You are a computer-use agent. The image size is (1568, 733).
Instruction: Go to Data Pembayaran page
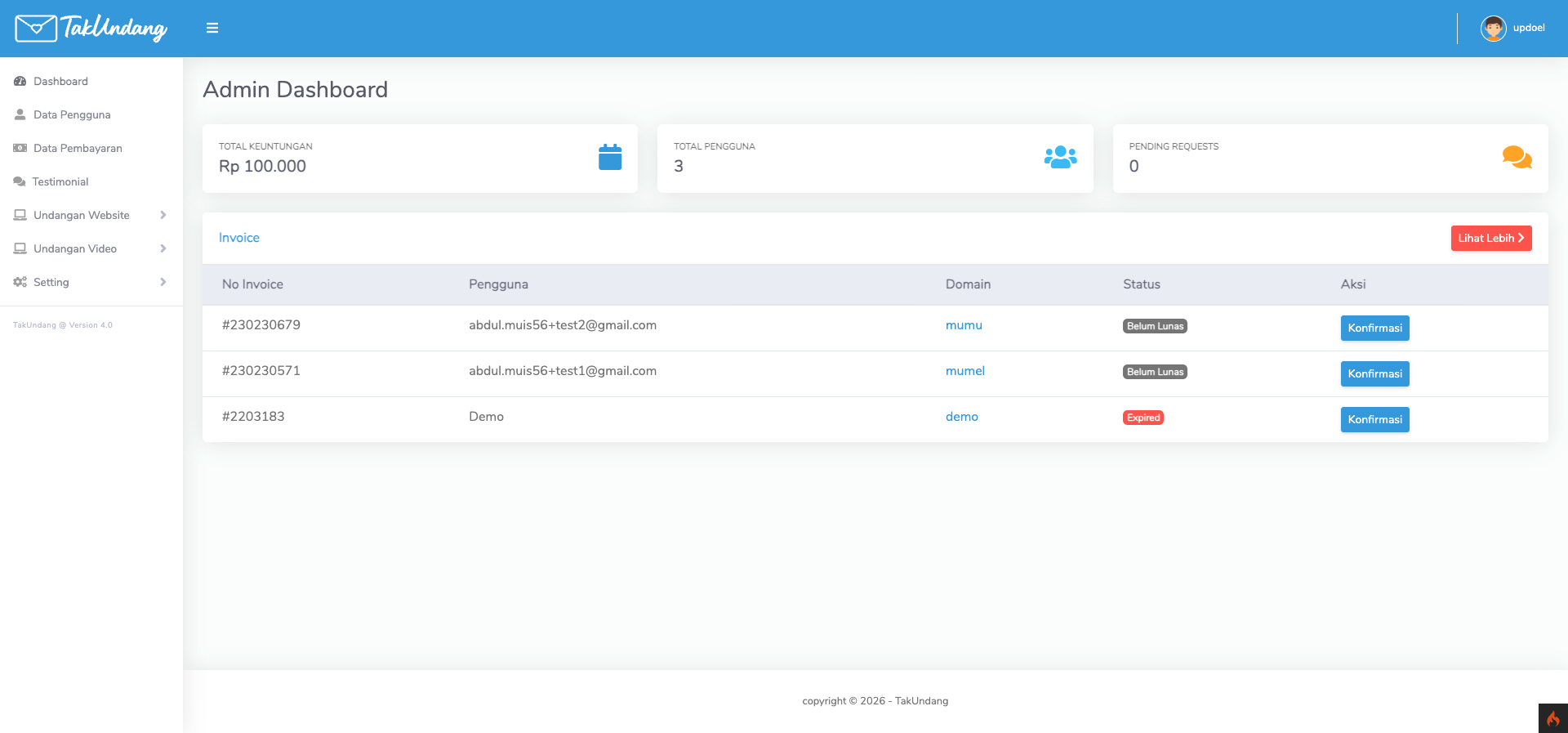click(x=78, y=148)
